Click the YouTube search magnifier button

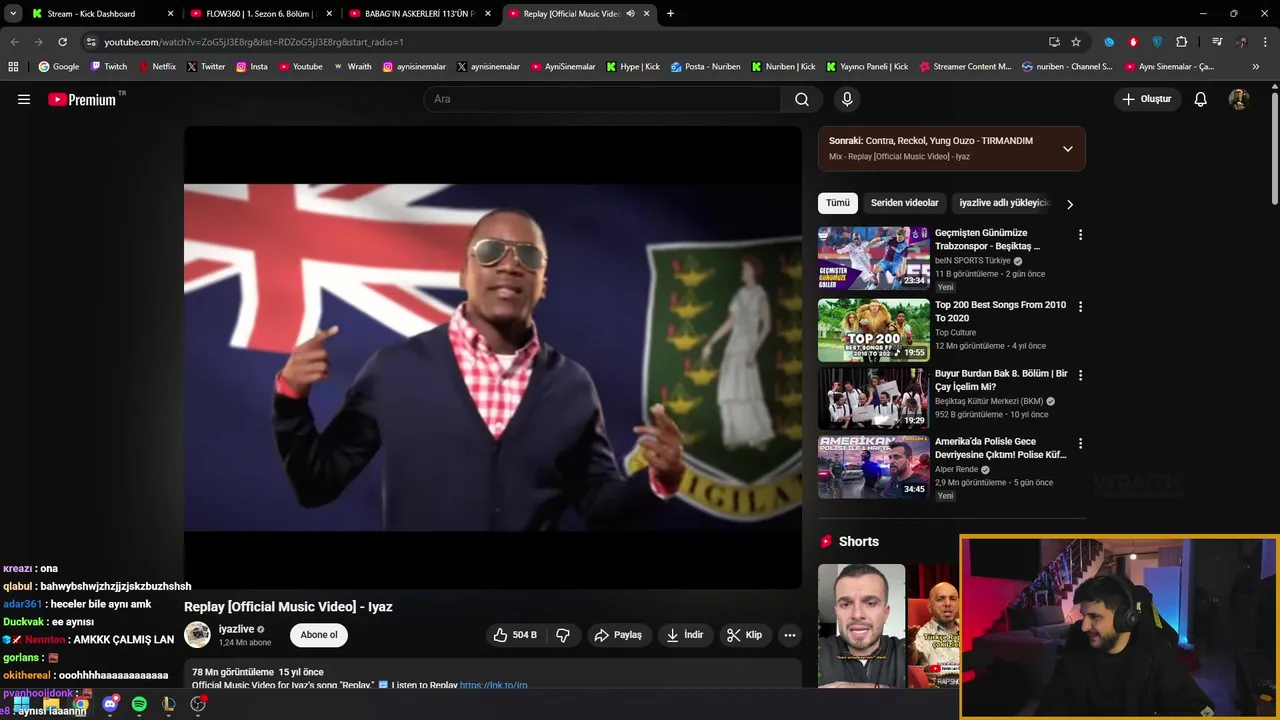[x=802, y=99]
